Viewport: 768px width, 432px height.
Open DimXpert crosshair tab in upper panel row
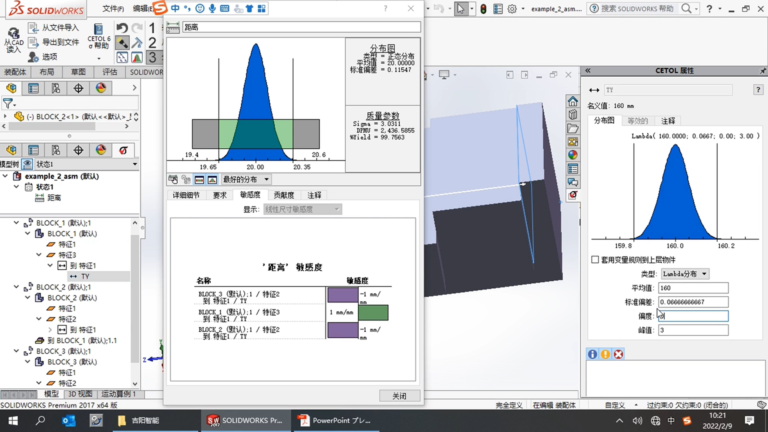coord(78,88)
